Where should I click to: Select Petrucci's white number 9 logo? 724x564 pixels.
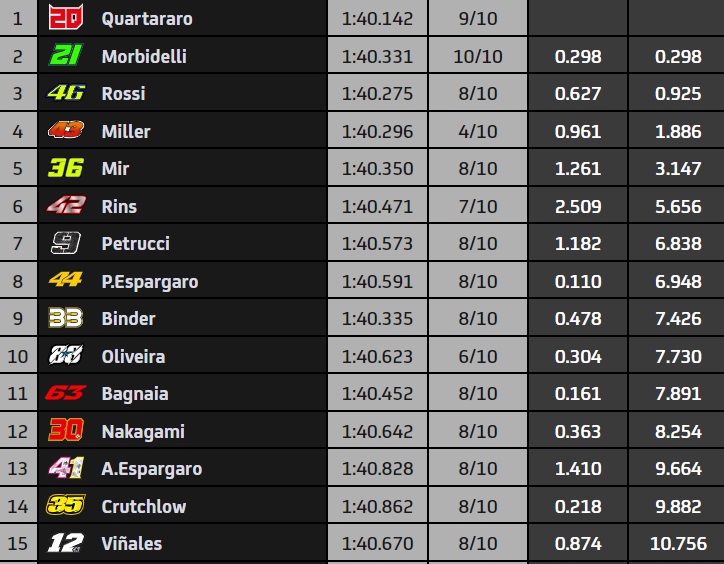[x=66, y=243]
